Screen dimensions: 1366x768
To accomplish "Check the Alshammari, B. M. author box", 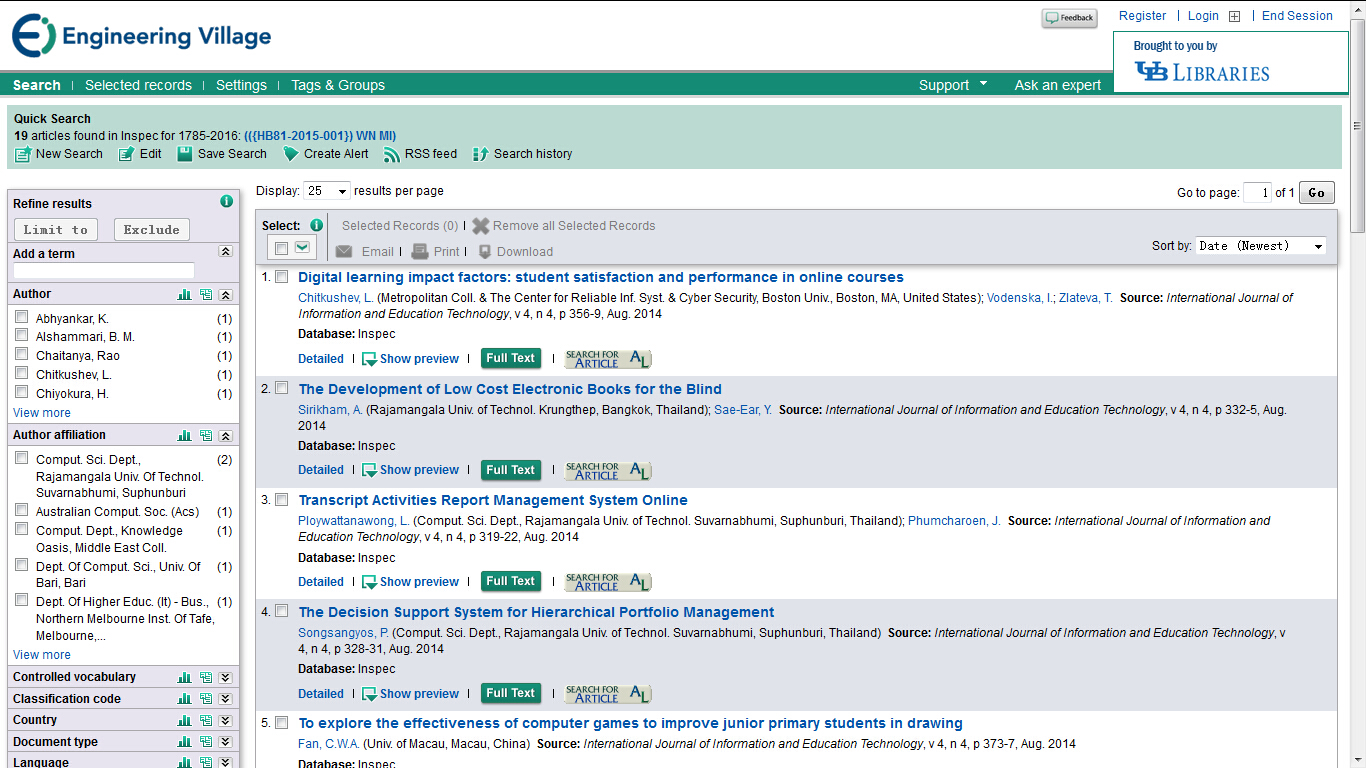I will [22, 336].
